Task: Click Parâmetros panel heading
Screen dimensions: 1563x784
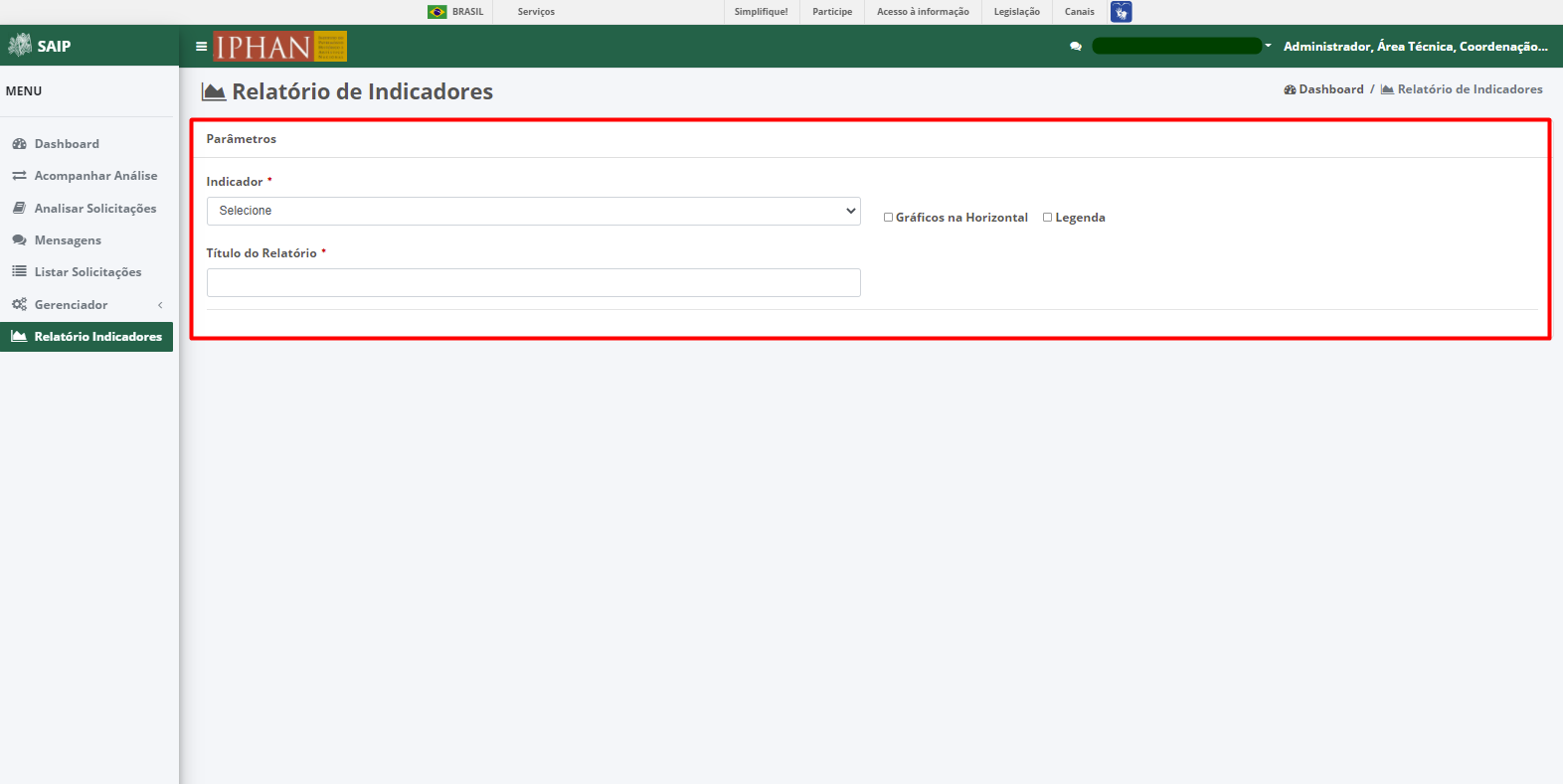Action: [x=242, y=139]
